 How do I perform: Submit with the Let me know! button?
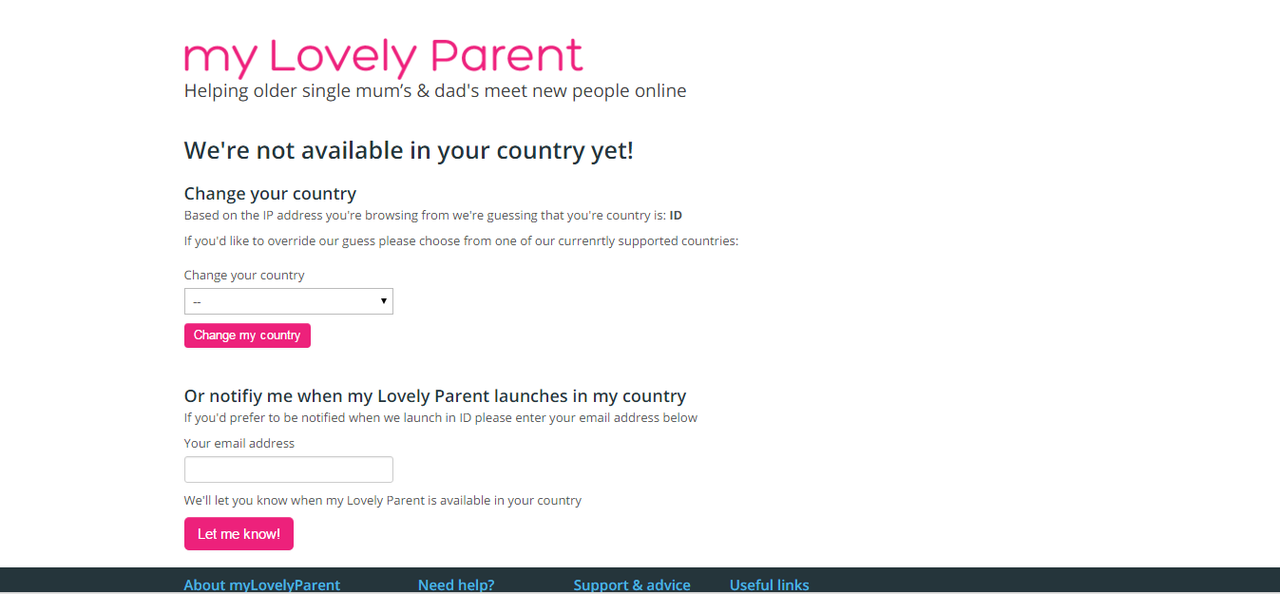tap(238, 533)
